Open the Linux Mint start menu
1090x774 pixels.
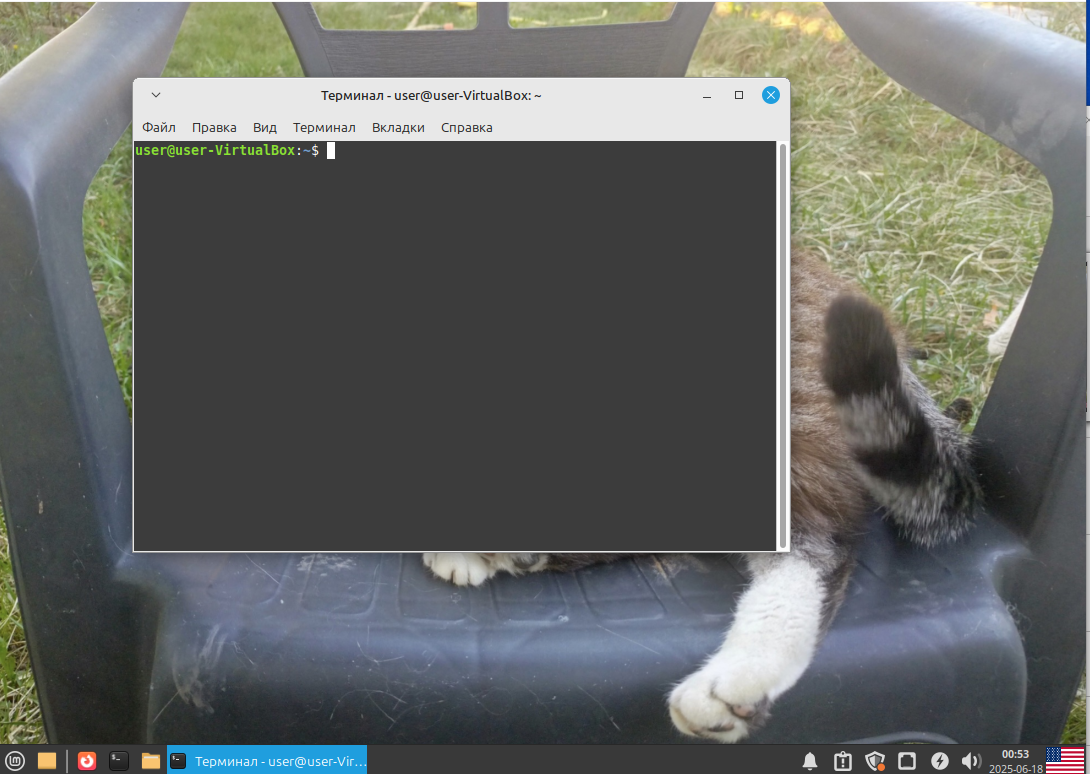15,761
